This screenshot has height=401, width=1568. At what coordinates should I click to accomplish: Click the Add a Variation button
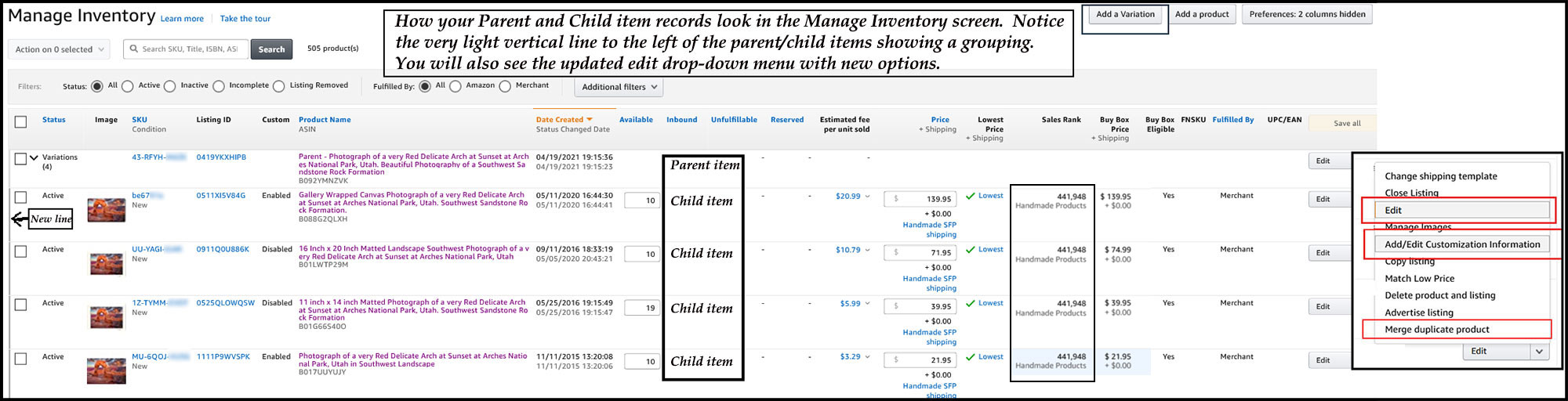[x=1125, y=14]
